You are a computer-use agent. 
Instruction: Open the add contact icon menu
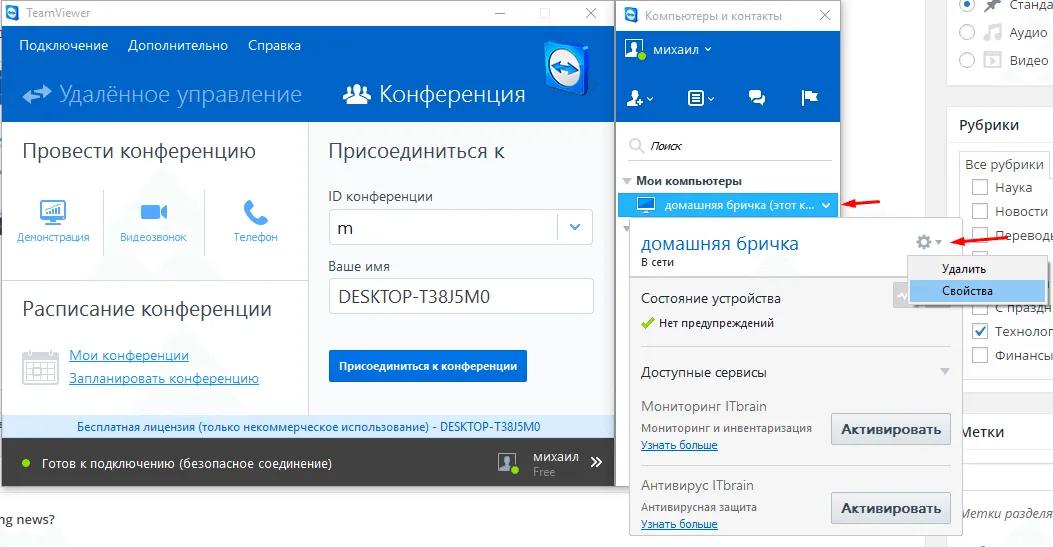(x=639, y=98)
